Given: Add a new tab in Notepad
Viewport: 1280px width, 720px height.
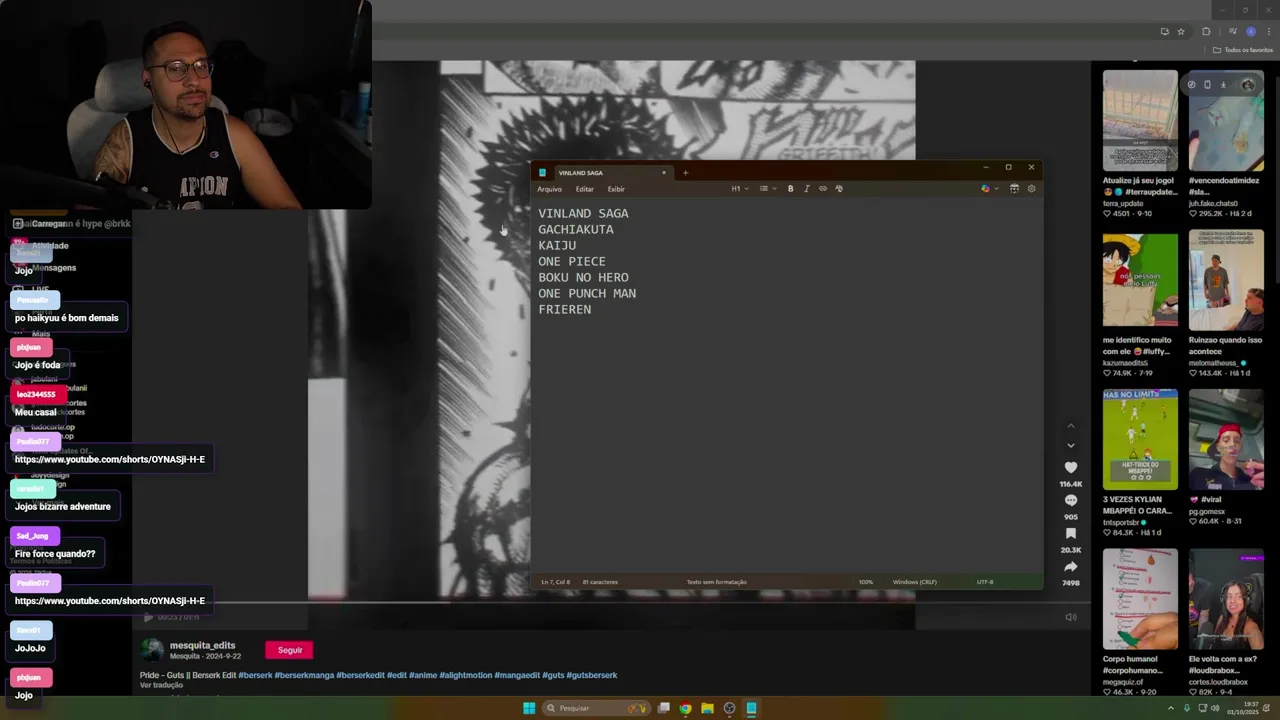Looking at the screenshot, I should 685,173.
